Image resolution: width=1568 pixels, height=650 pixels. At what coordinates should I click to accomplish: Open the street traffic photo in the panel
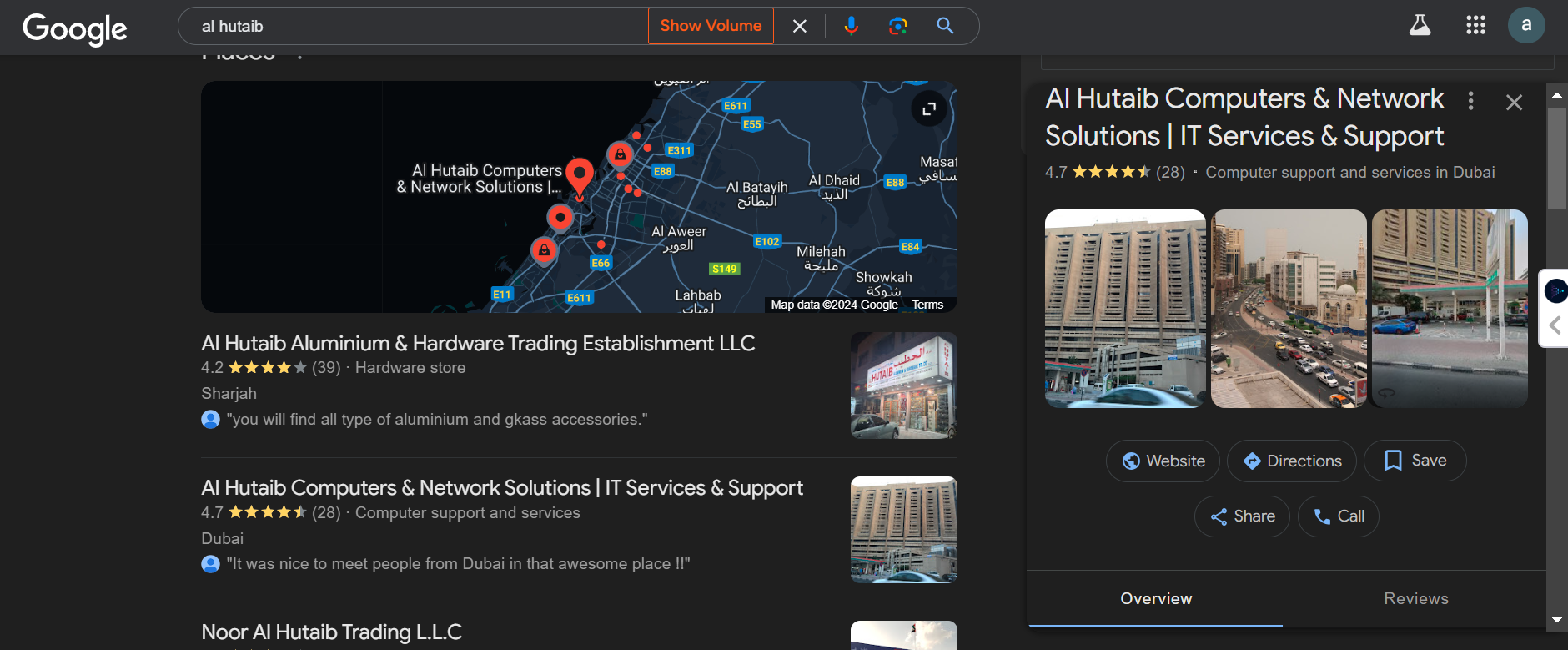tap(1289, 309)
